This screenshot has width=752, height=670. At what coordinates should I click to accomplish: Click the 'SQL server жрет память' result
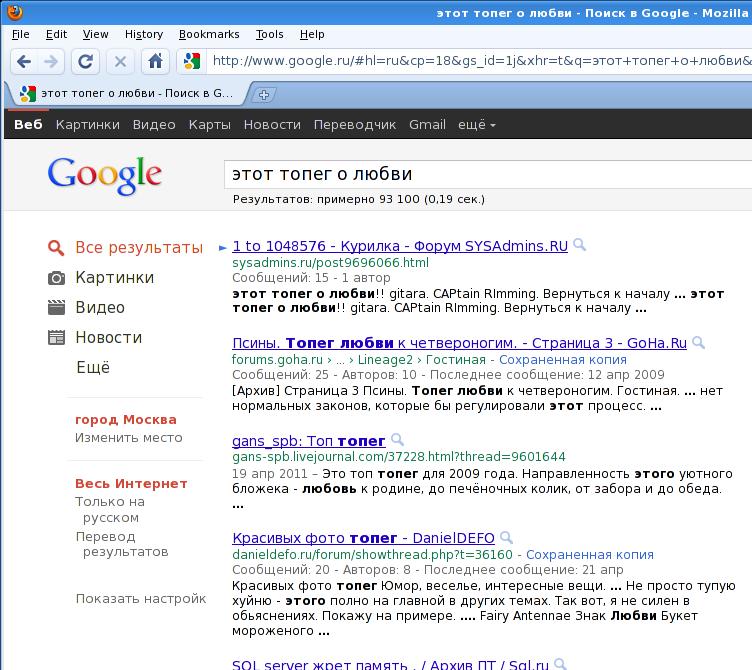[390, 665]
